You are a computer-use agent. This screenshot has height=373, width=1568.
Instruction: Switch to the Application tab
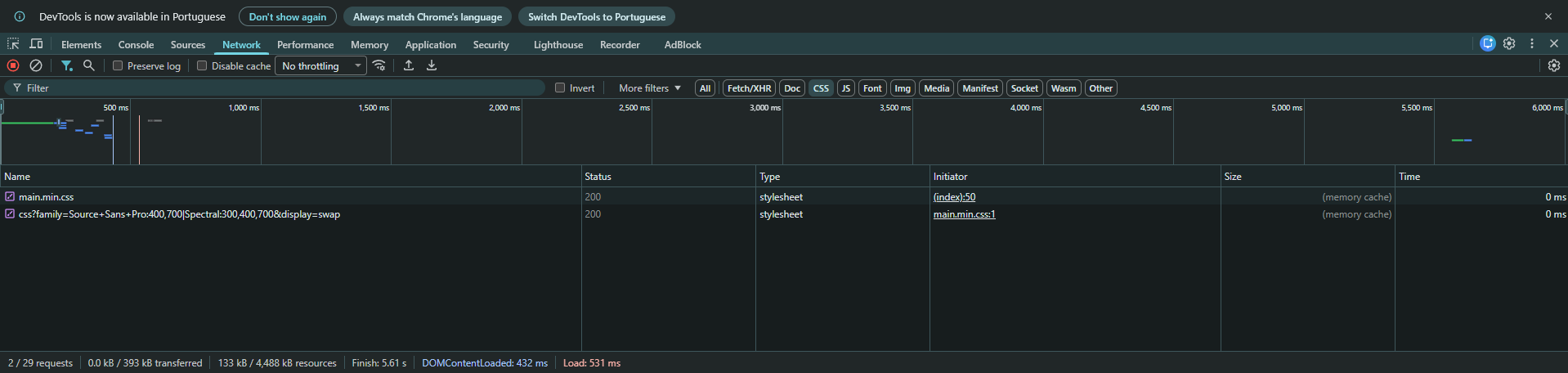pos(431,44)
